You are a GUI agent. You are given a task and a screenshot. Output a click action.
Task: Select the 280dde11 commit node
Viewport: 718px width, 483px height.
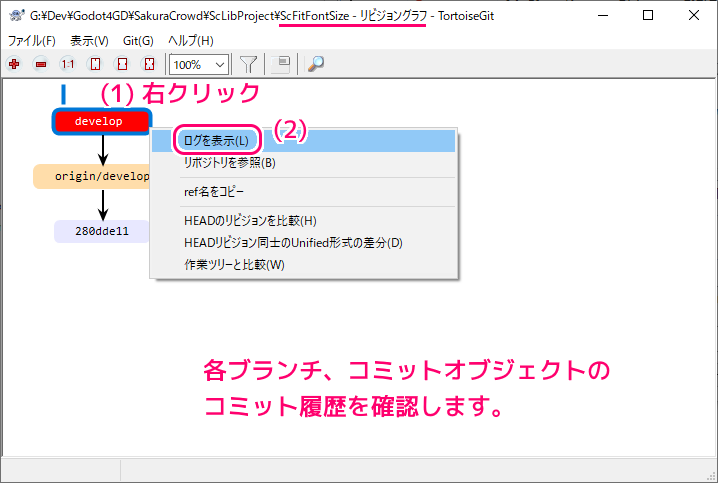click(x=102, y=231)
